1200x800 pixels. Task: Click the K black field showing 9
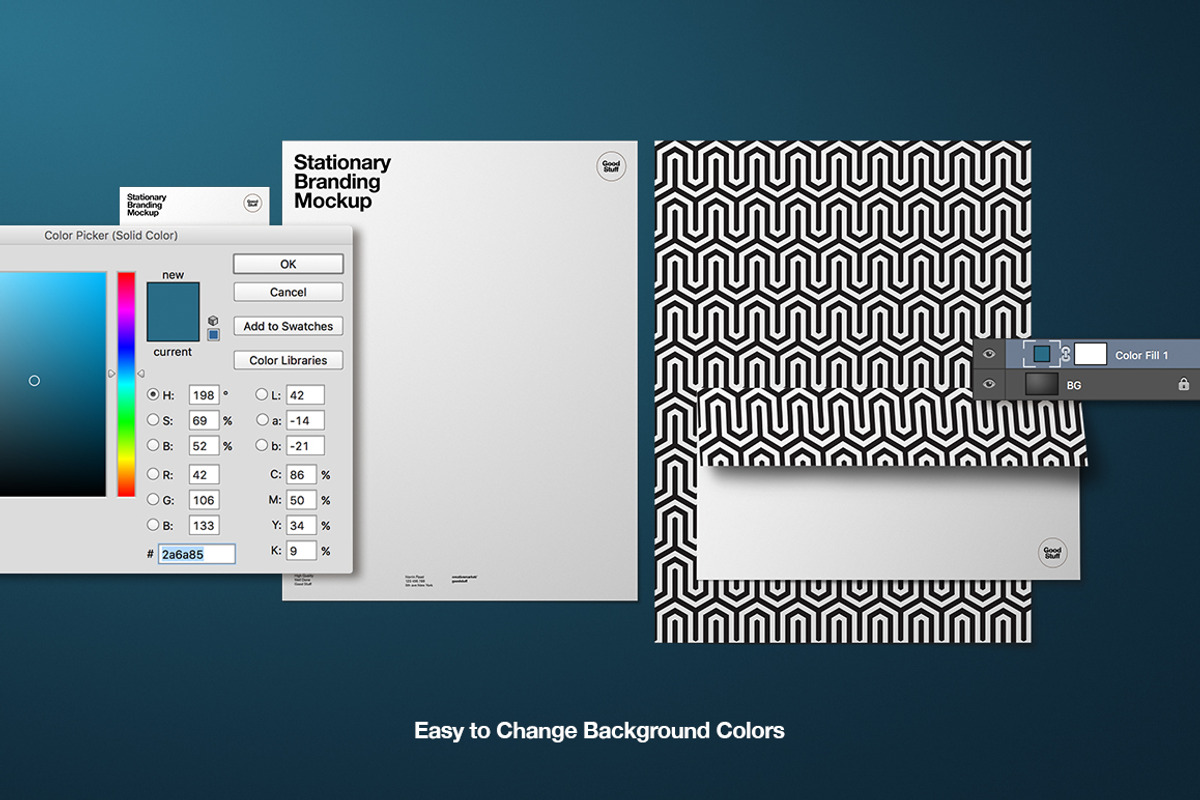302,550
